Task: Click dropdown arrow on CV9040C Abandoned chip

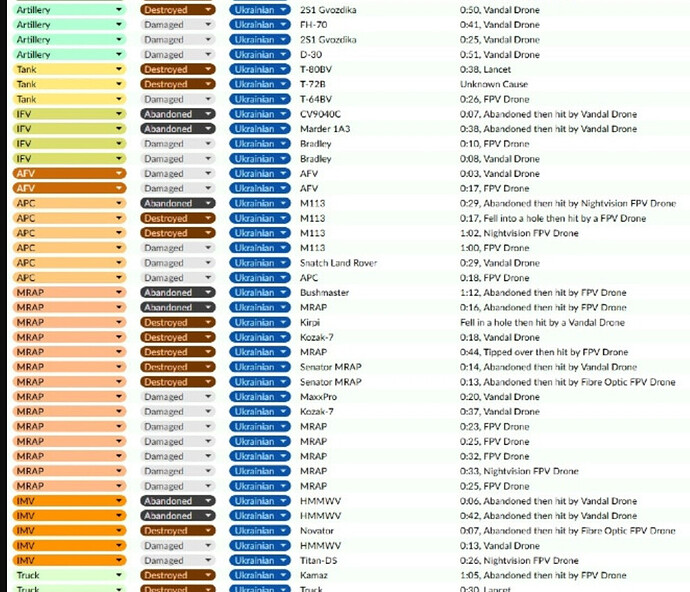Action: [x=208, y=114]
